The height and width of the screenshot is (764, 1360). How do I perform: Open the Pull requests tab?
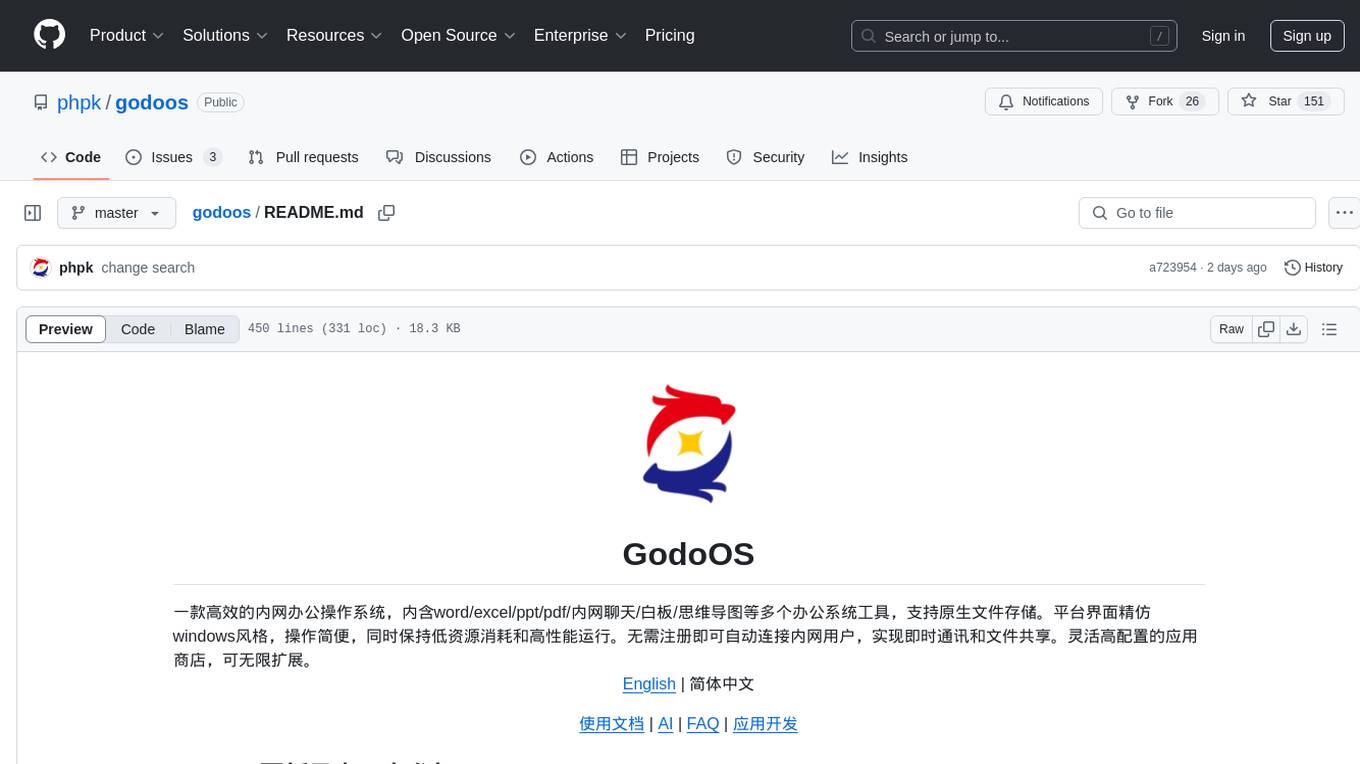303,157
